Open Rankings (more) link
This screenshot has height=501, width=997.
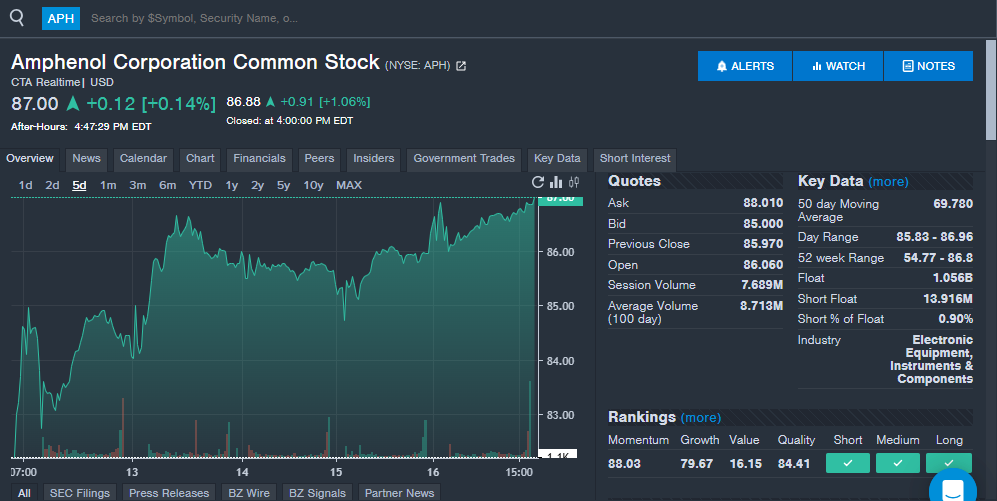701,418
